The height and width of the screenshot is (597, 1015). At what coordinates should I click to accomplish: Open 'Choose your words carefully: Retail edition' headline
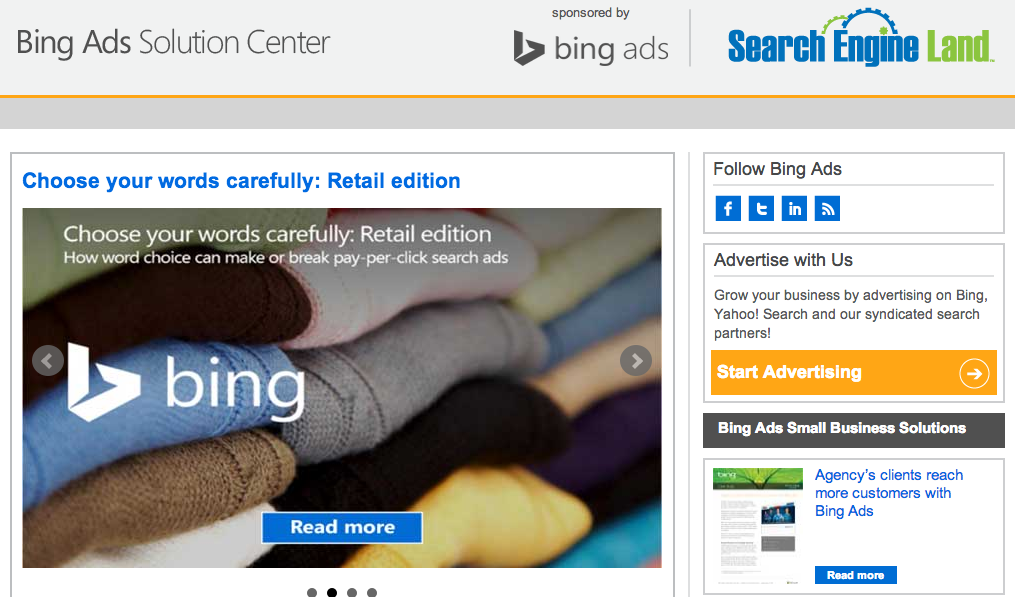pos(241,181)
